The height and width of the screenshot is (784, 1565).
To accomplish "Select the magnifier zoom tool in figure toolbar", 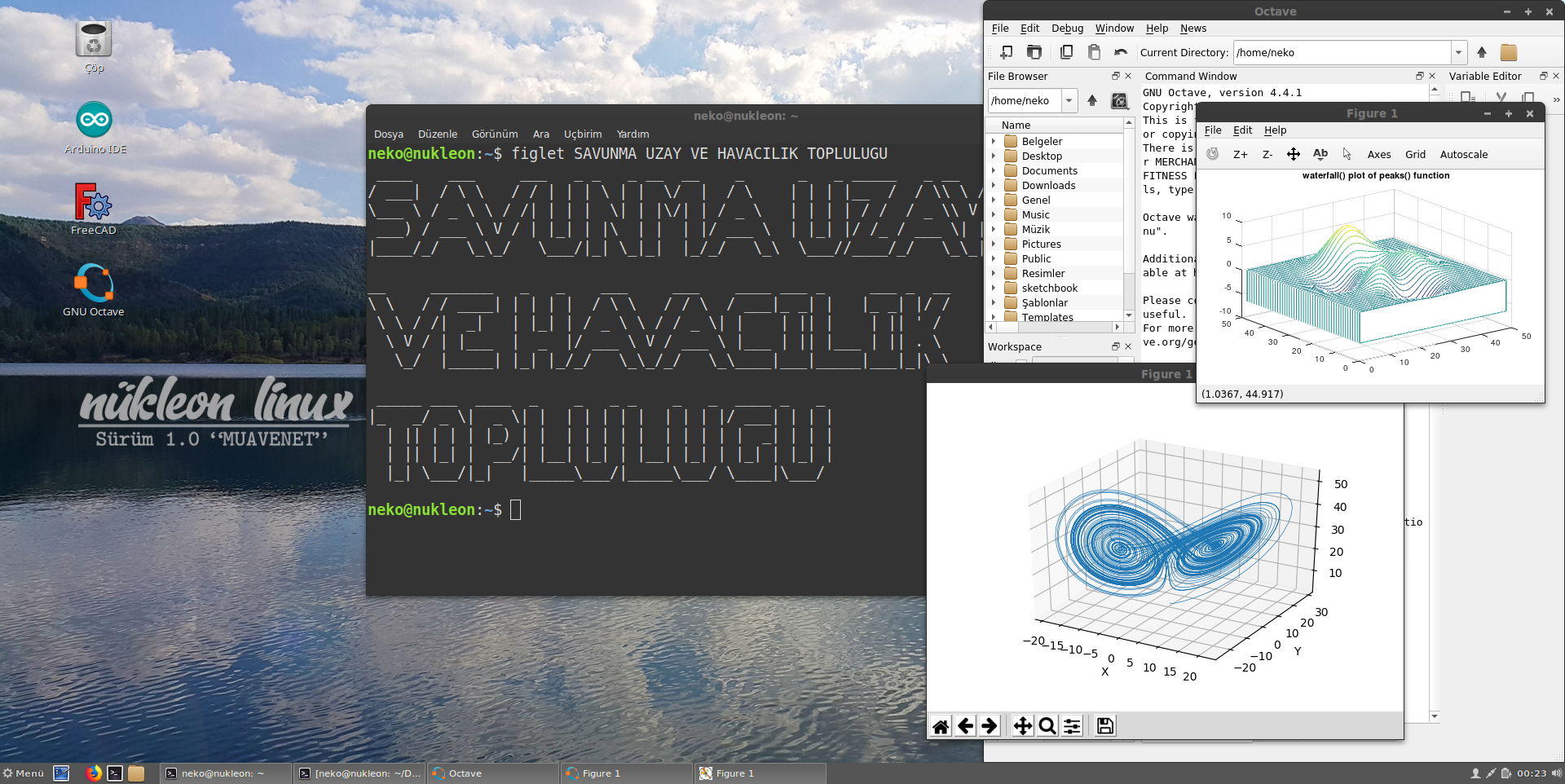I will 1047,726.
